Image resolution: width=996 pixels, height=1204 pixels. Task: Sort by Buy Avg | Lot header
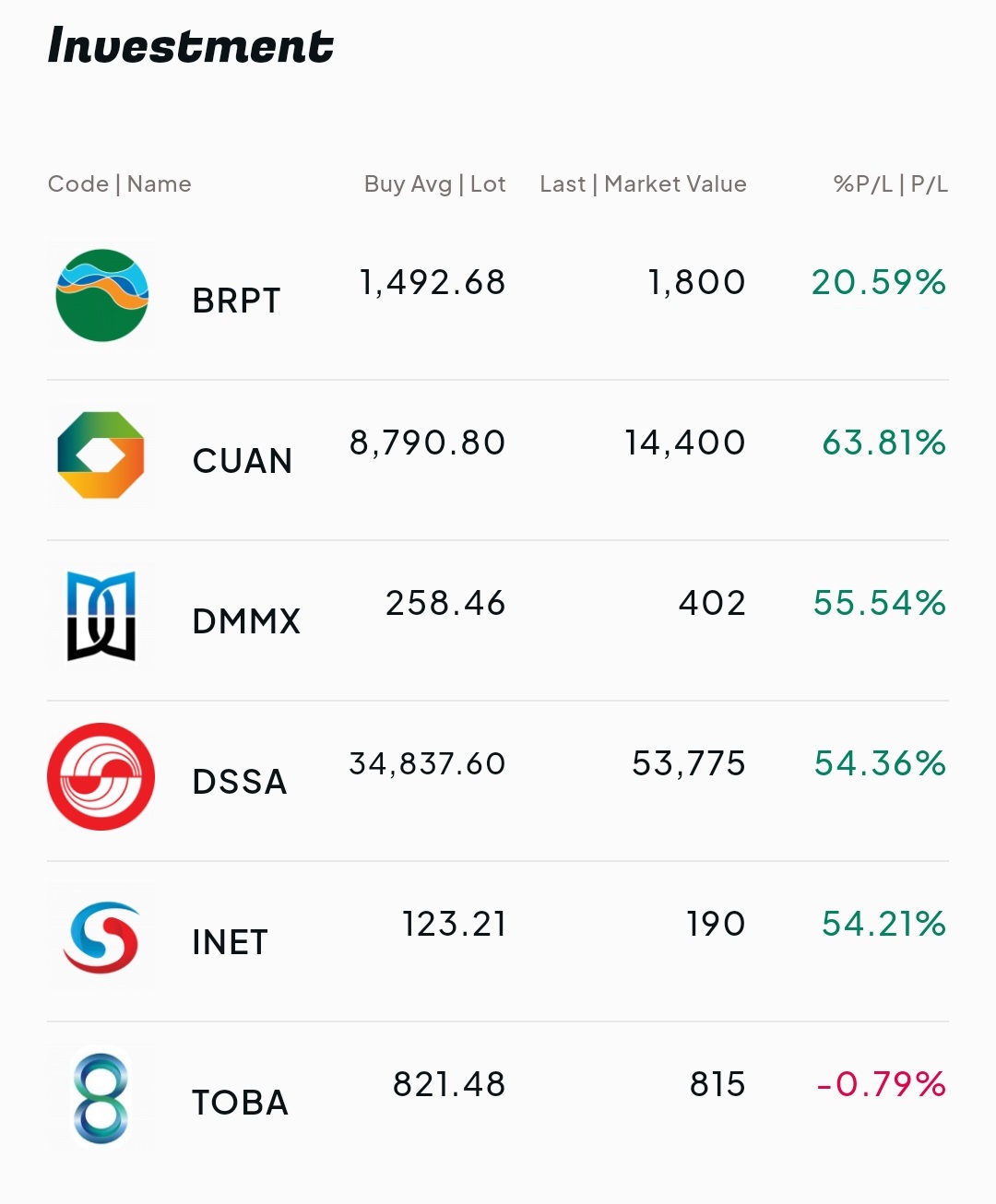[435, 184]
